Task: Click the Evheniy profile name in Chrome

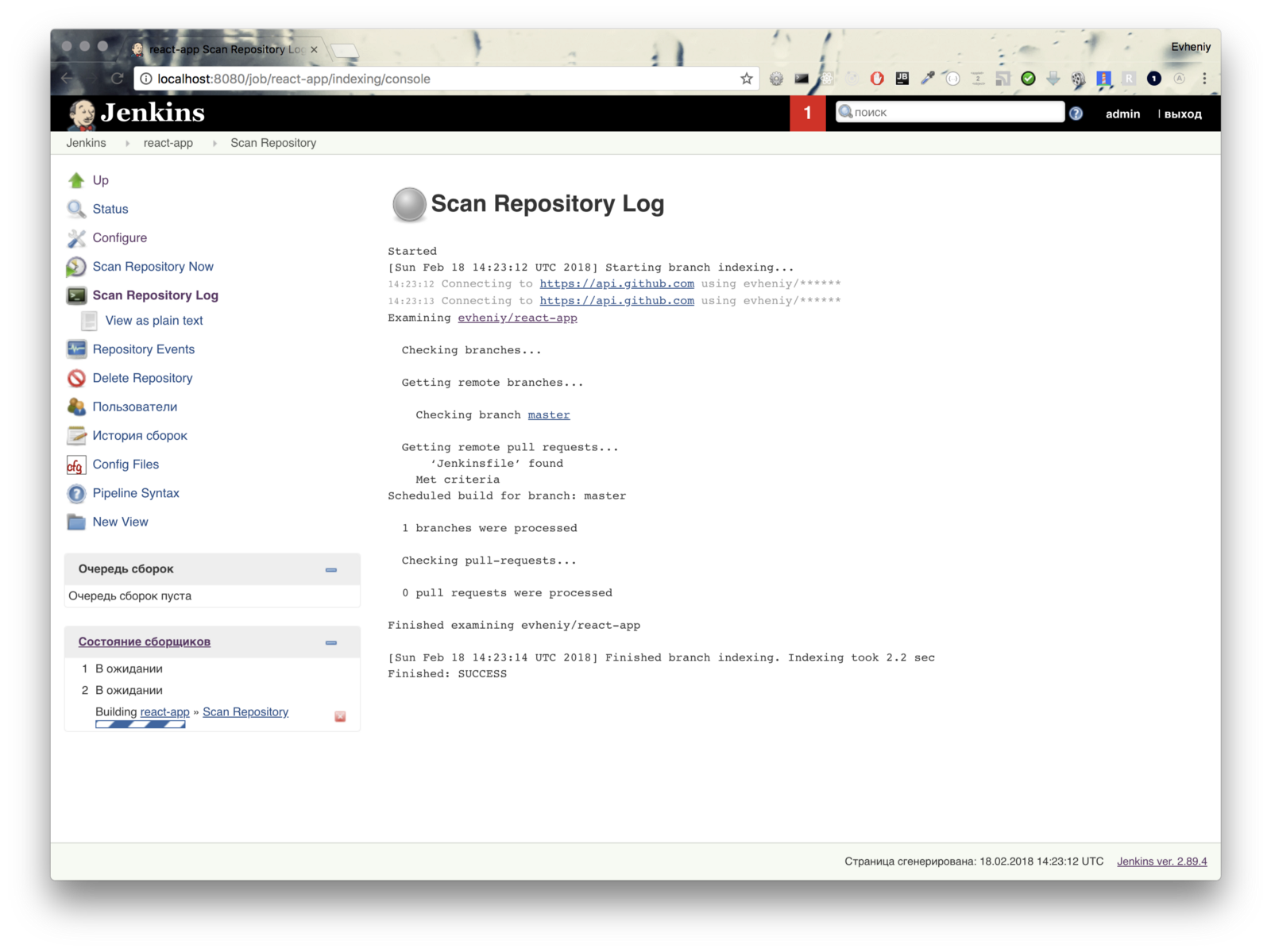Action: click(x=1190, y=47)
